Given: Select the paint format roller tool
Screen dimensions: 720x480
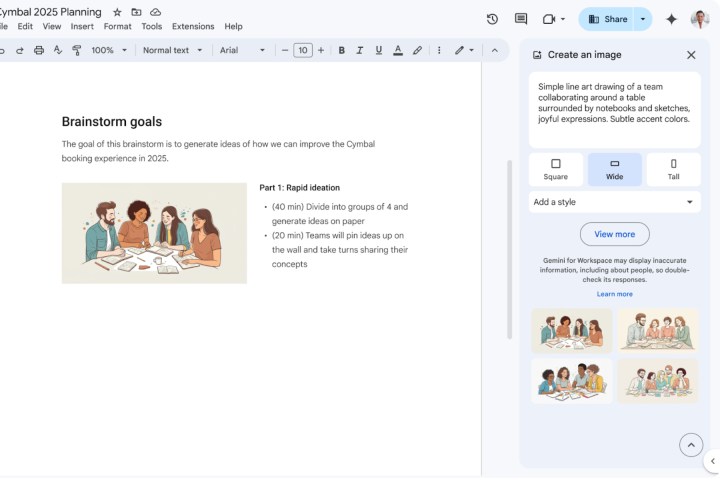Looking at the screenshot, I should click(x=76, y=50).
